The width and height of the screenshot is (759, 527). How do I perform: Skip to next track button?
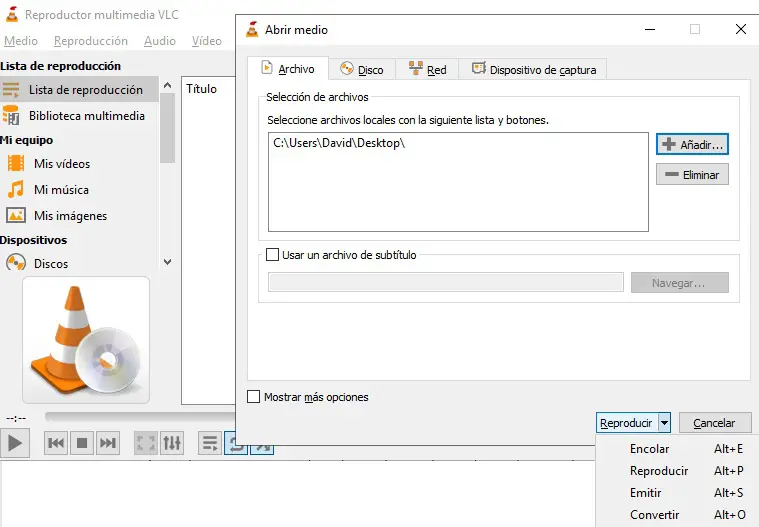point(107,443)
